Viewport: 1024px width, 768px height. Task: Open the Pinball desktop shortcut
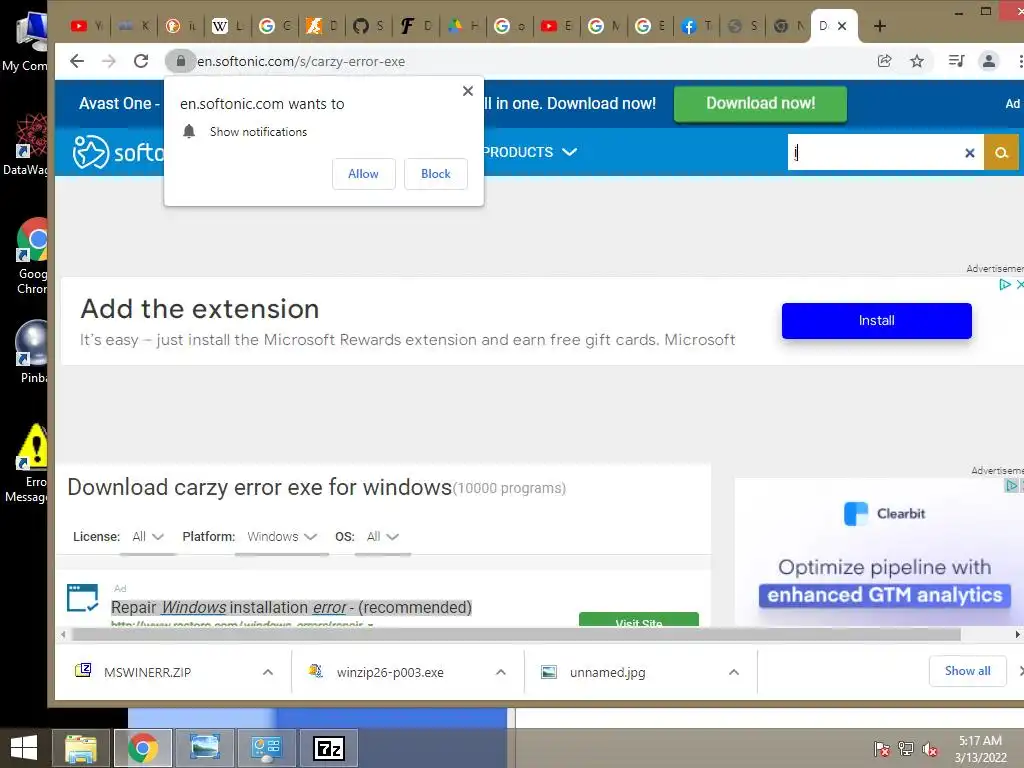tap(33, 351)
